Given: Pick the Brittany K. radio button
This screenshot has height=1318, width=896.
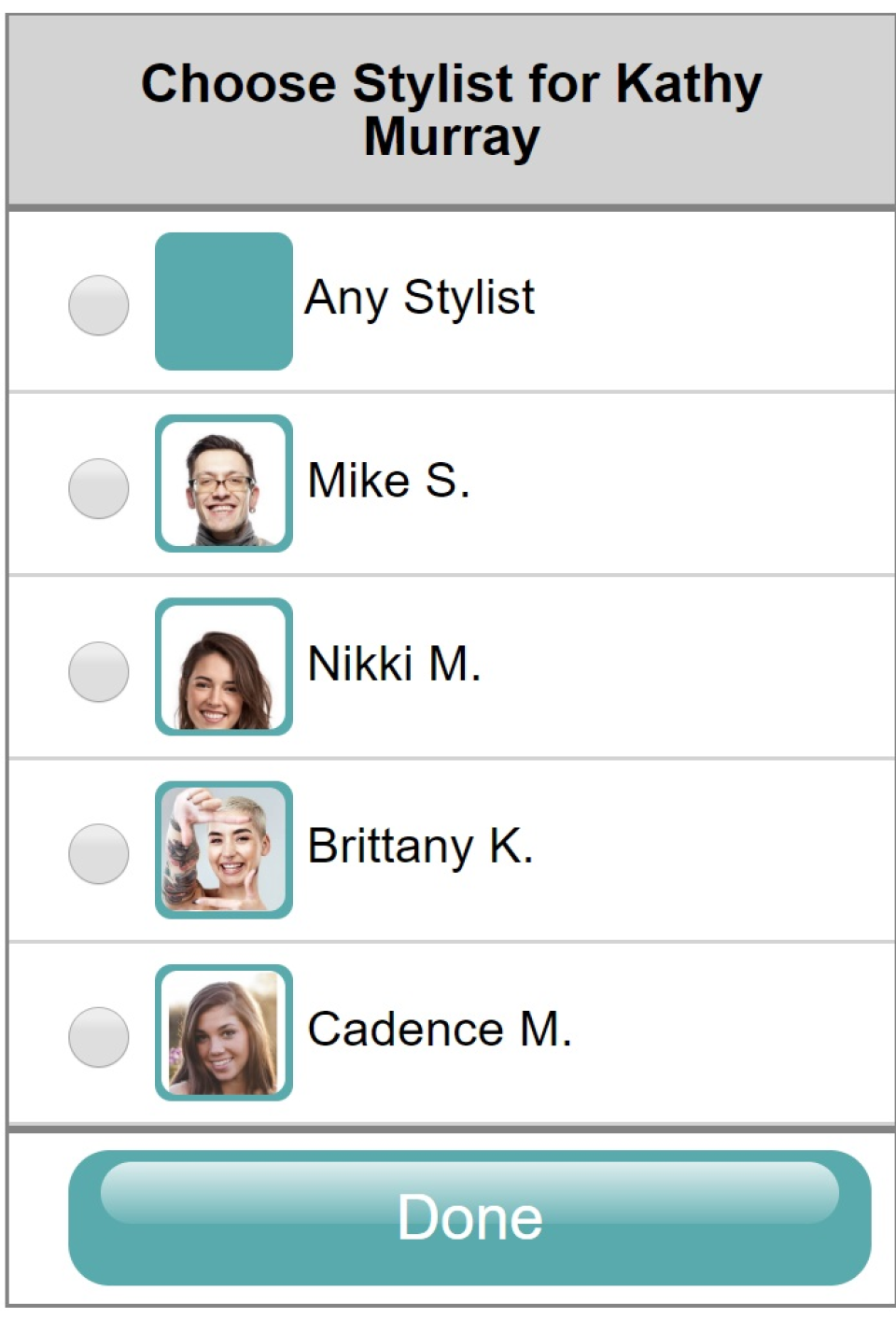Looking at the screenshot, I should [99, 853].
